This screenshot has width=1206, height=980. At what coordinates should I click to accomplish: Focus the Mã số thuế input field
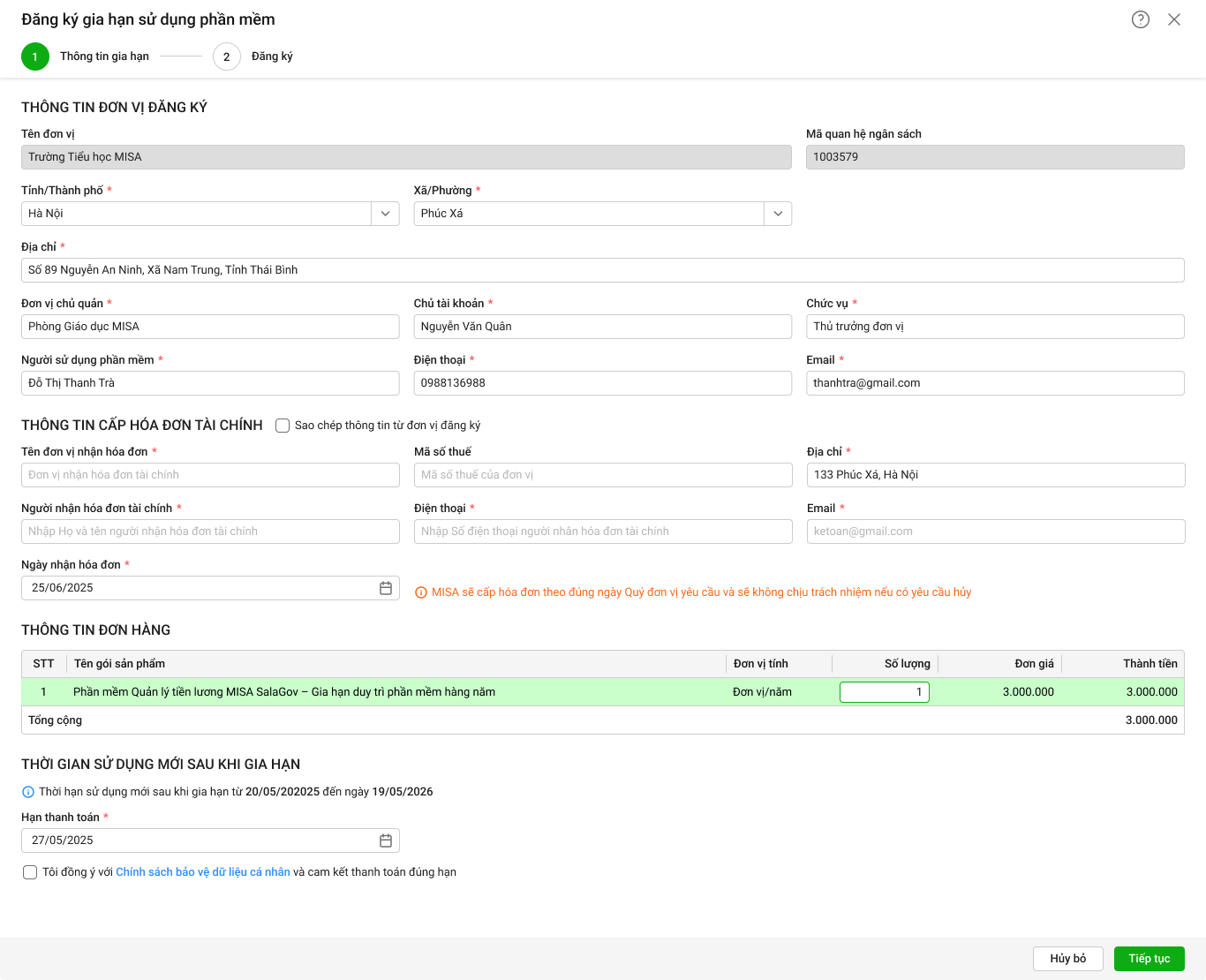[603, 475]
